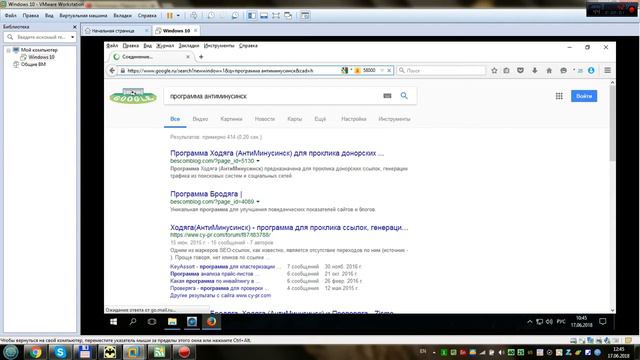The width and height of the screenshot is (640, 360).
Task: Collapse the Мой компьютер tree node
Action: click(9, 50)
